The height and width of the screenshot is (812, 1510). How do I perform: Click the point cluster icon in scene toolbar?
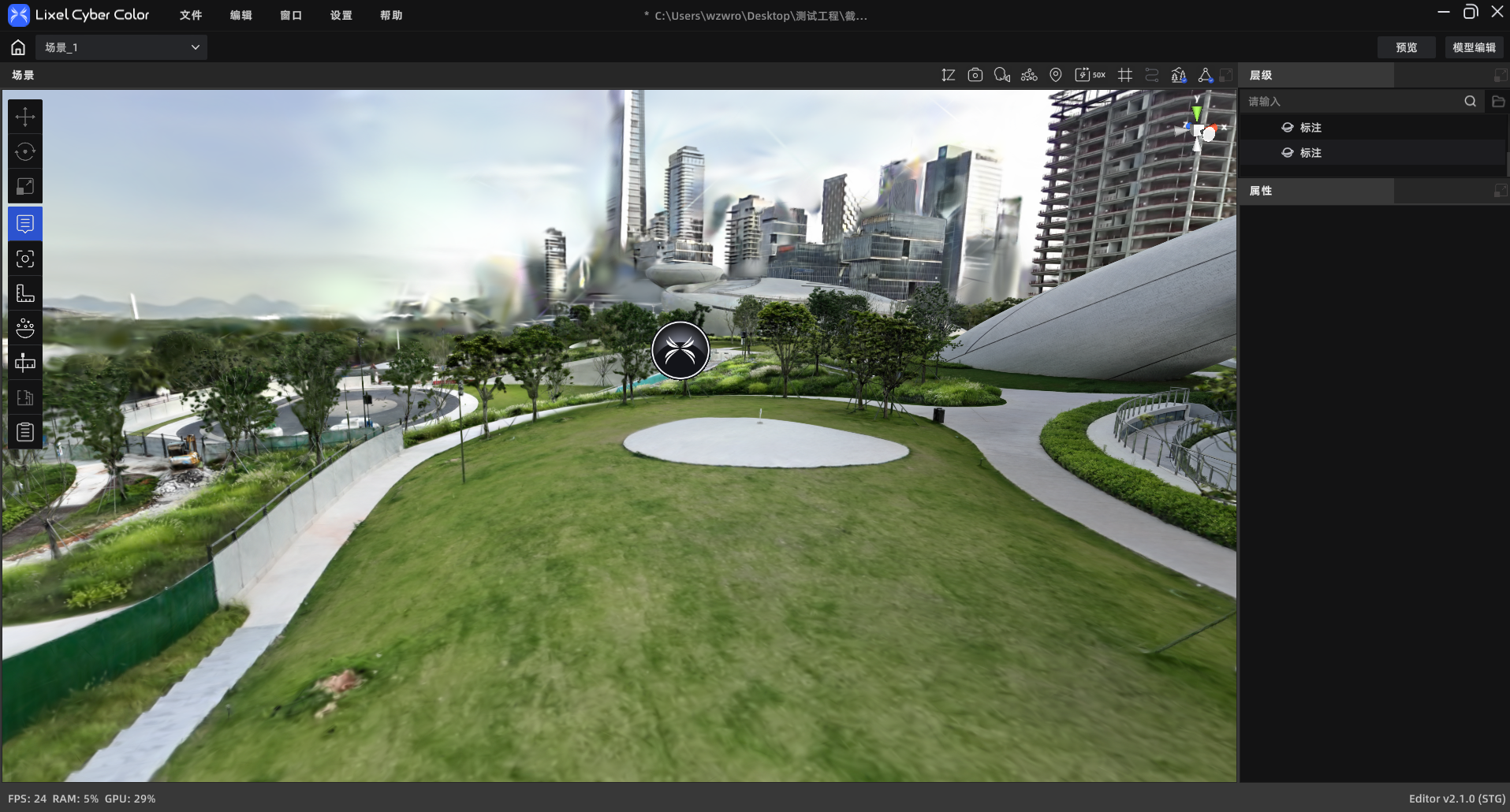(1029, 75)
